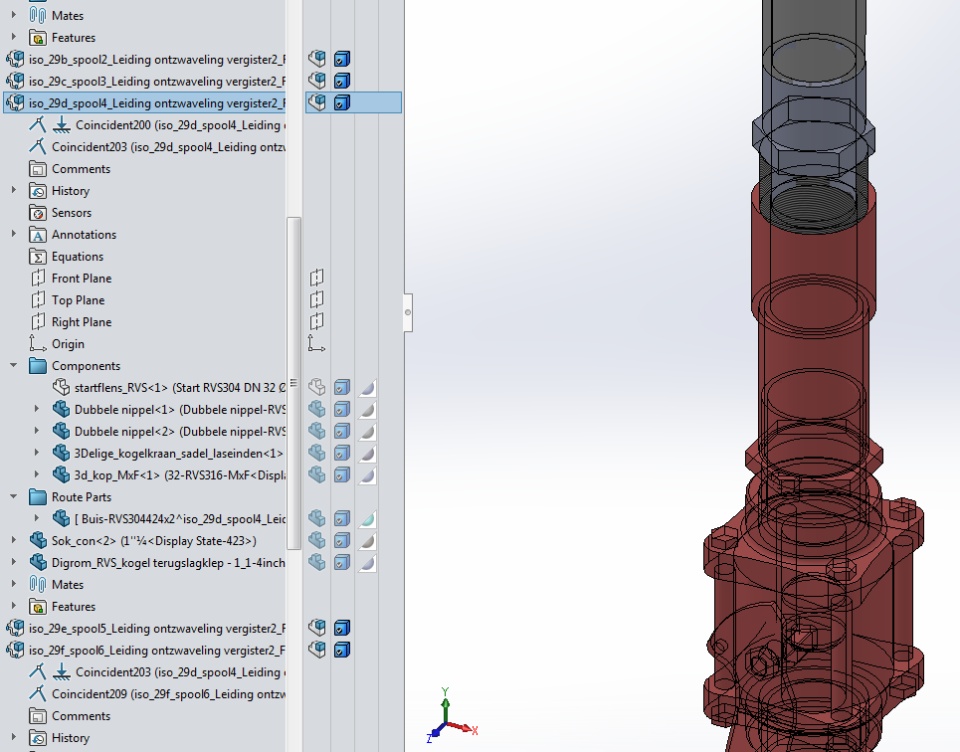Click appearance swatch for Digrom_RVS_kogel terugslagklep
This screenshot has width=960, height=752.
click(367, 563)
